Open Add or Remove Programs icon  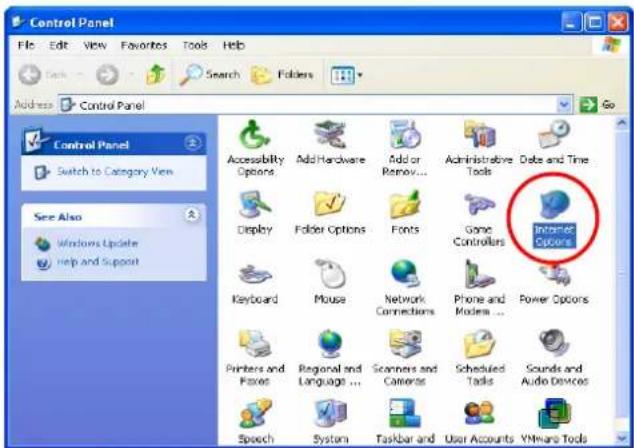click(404, 148)
